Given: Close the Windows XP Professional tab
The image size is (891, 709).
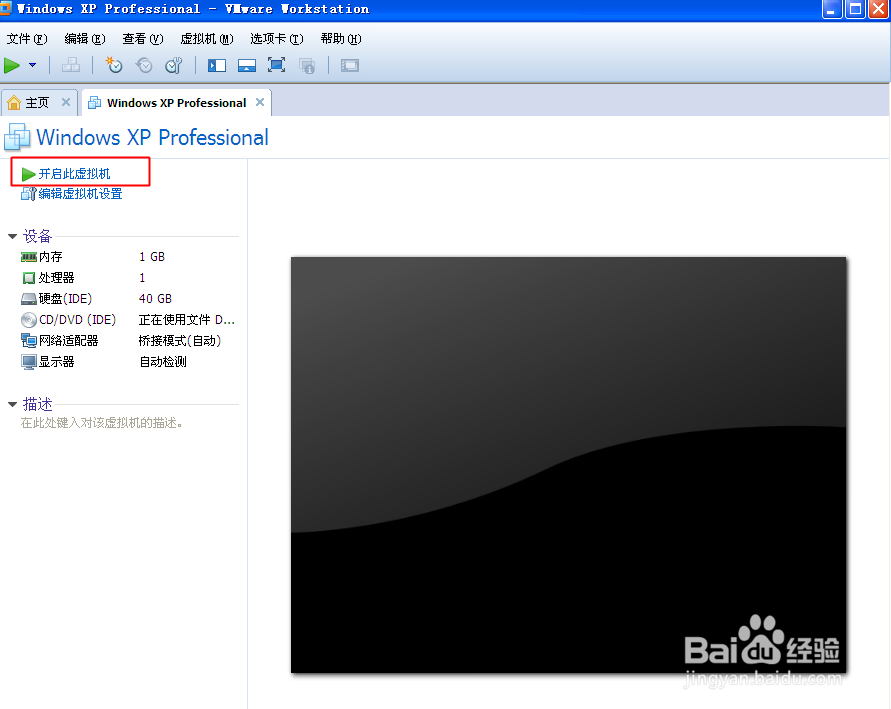Looking at the screenshot, I should click(x=260, y=102).
